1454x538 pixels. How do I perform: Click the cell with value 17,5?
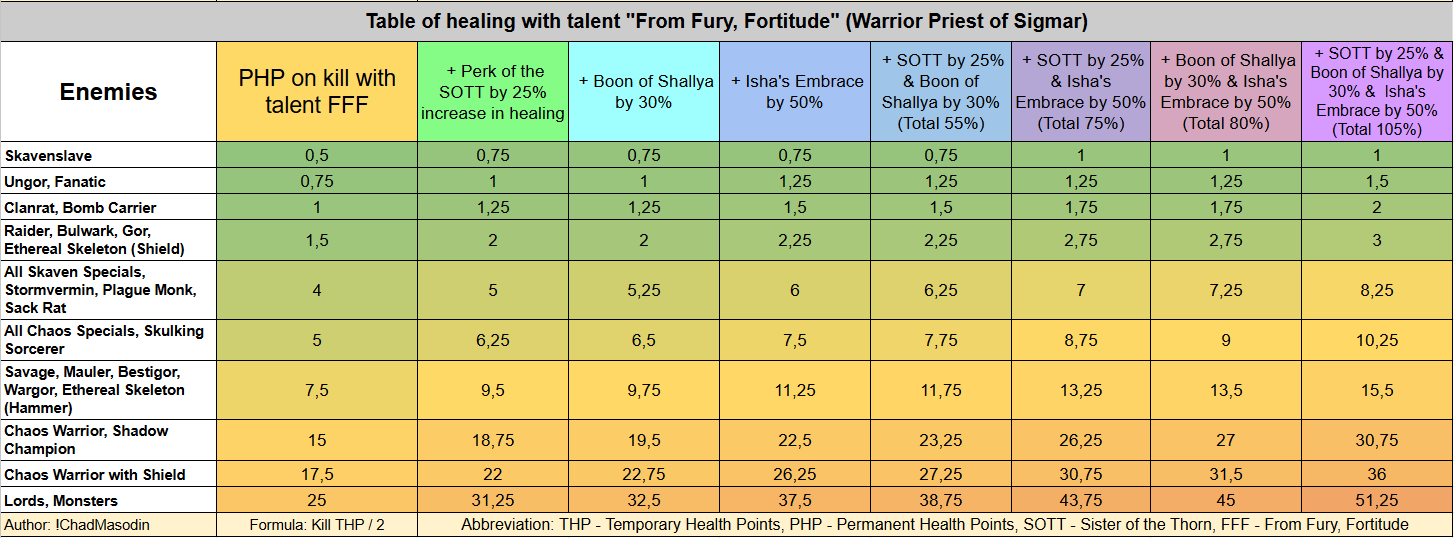(x=317, y=475)
